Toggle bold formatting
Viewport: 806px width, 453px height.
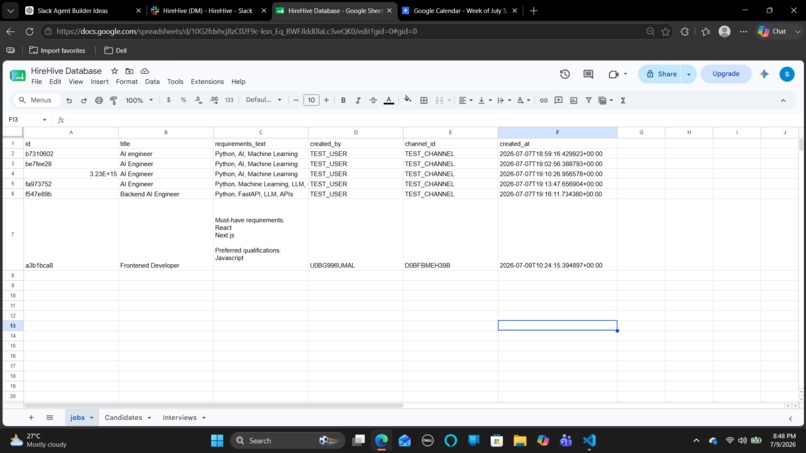(343, 100)
